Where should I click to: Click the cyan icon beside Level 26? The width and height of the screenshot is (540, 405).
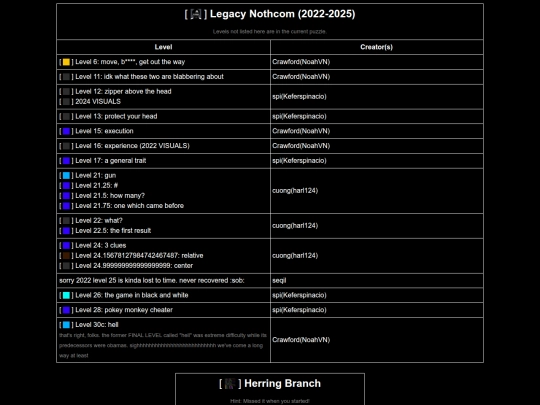coord(66,295)
